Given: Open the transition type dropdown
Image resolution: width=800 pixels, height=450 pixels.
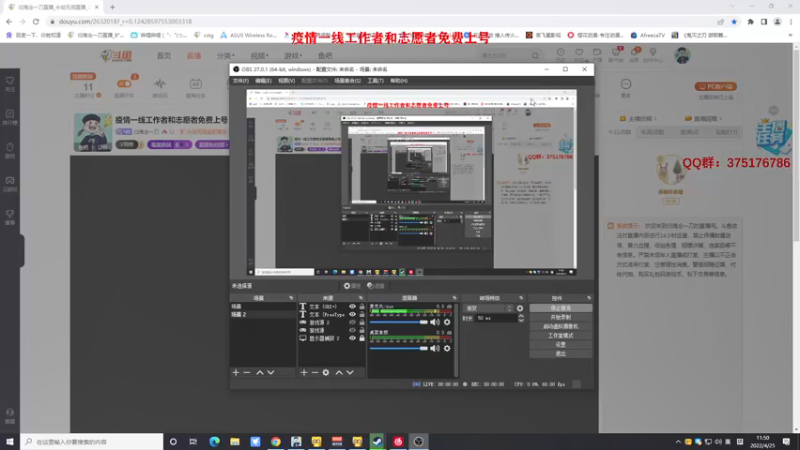Looking at the screenshot, I should [x=488, y=308].
